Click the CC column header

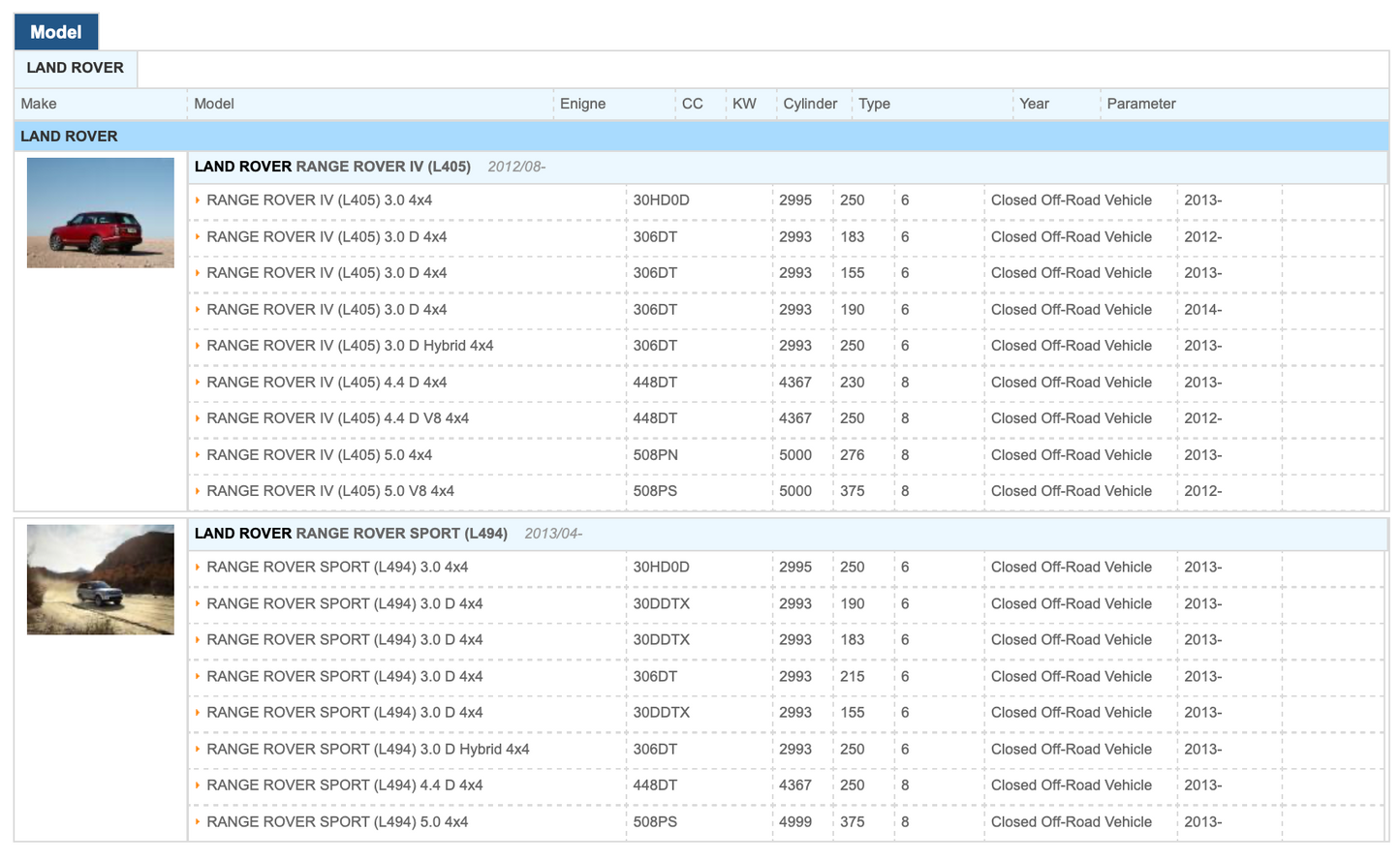pos(693,104)
